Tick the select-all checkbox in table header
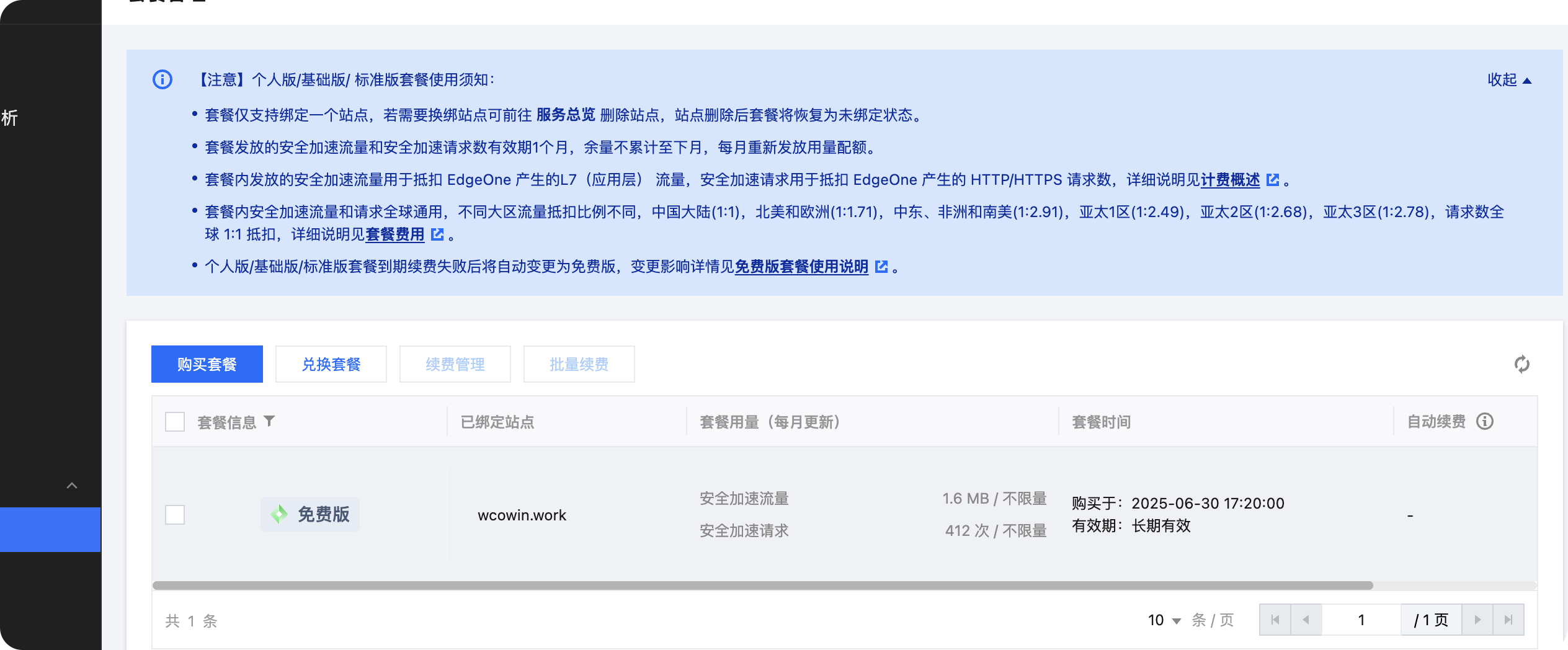 pyautogui.click(x=175, y=422)
